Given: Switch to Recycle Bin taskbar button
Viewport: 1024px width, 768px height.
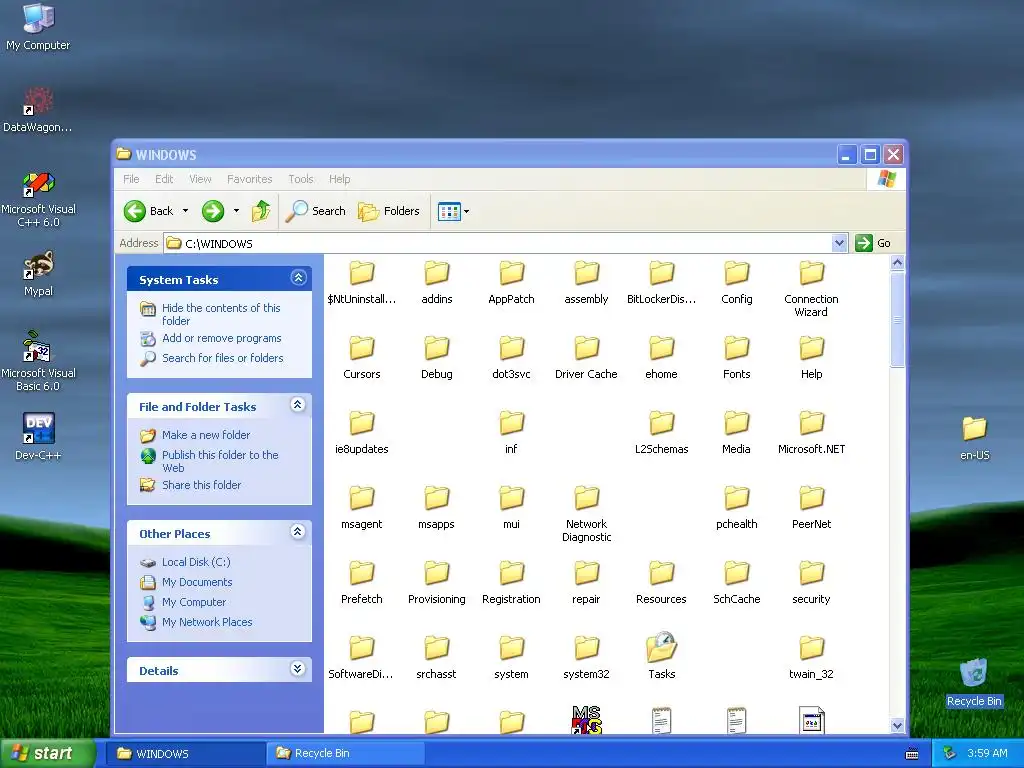Looking at the screenshot, I should tap(345, 753).
